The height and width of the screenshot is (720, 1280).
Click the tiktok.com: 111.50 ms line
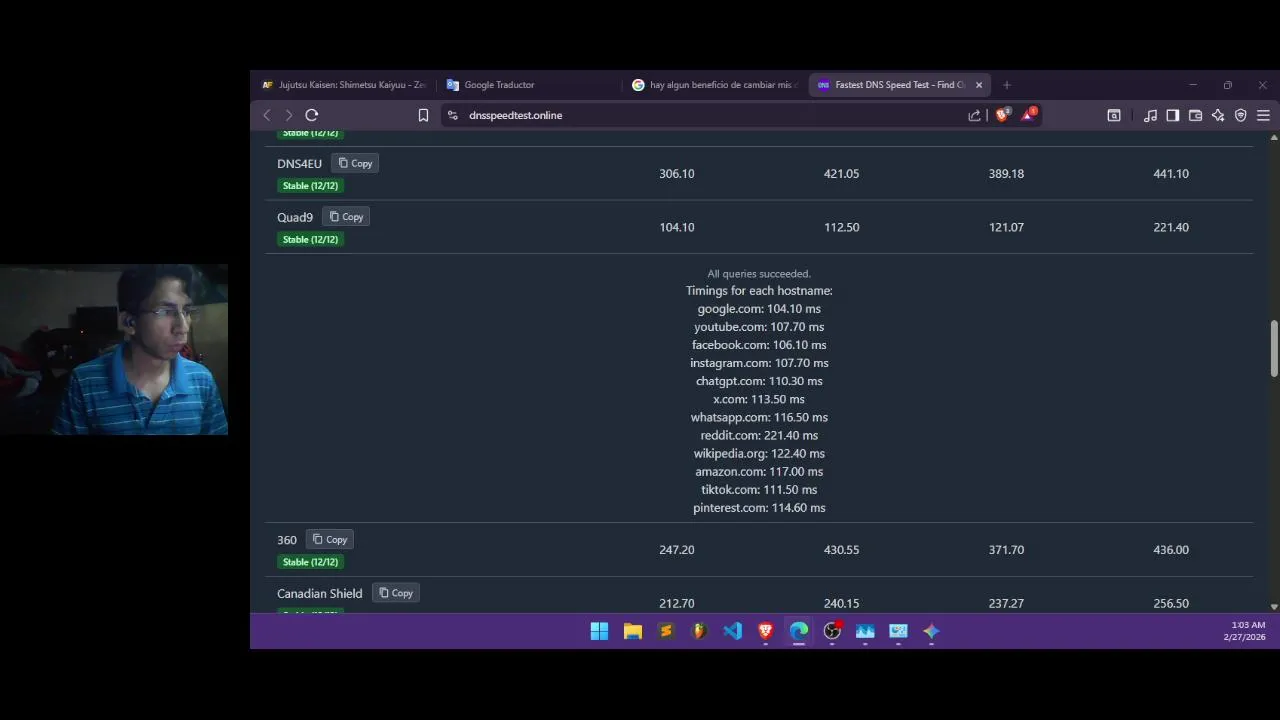759,489
